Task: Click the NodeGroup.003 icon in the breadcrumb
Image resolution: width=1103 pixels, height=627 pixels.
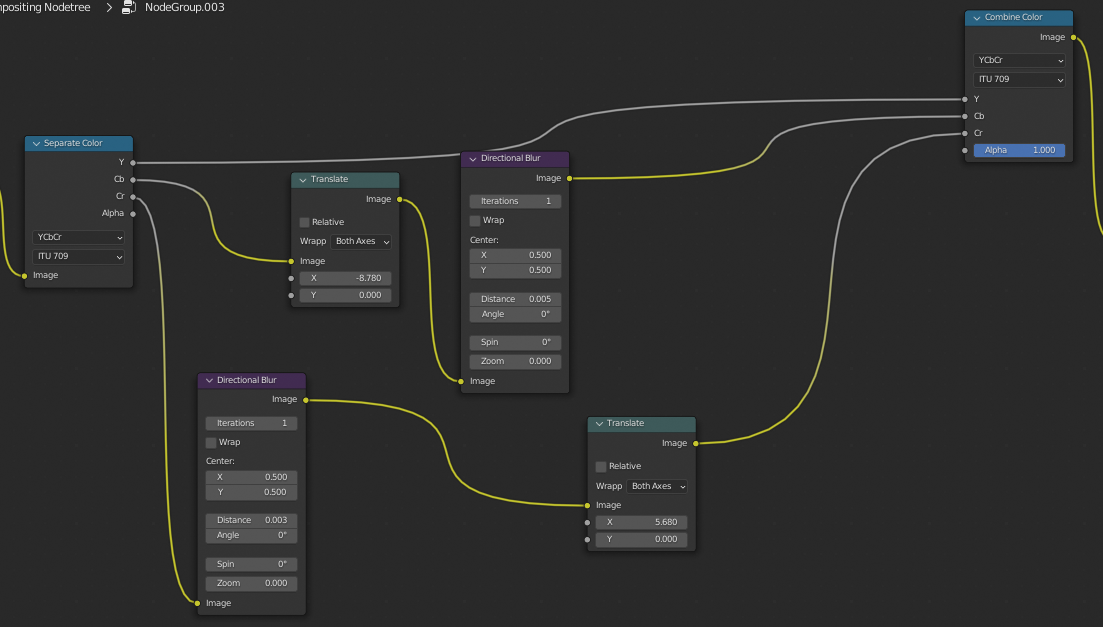Action: coord(129,7)
